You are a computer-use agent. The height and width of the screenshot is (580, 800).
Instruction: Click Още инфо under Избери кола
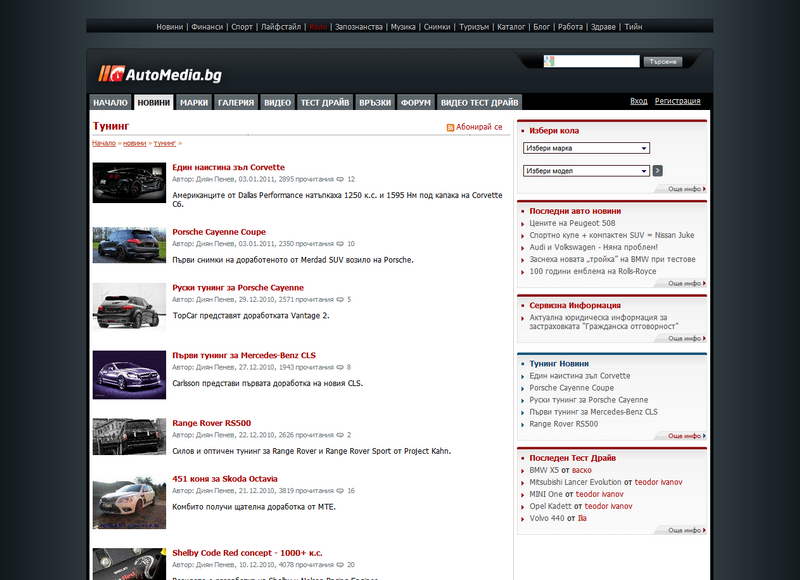687,189
